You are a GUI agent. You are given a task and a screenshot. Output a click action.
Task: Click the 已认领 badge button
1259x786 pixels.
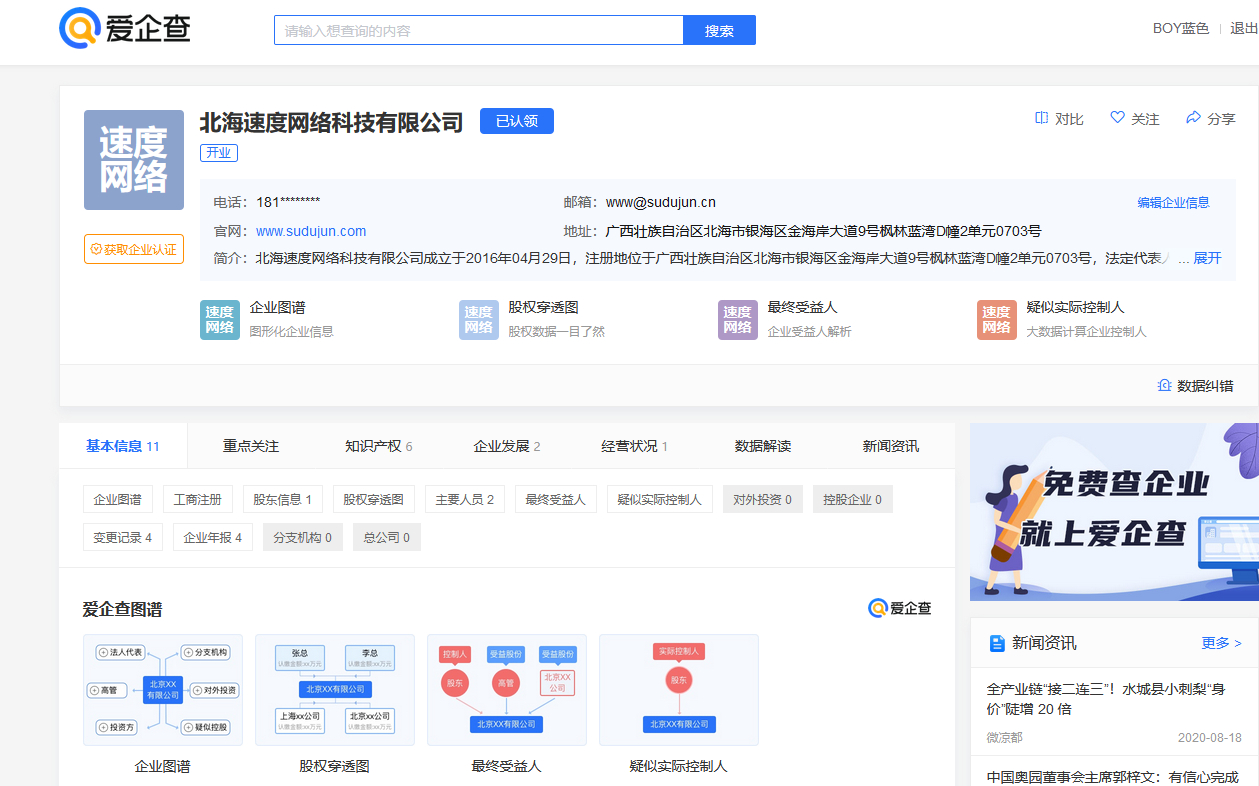pos(517,121)
